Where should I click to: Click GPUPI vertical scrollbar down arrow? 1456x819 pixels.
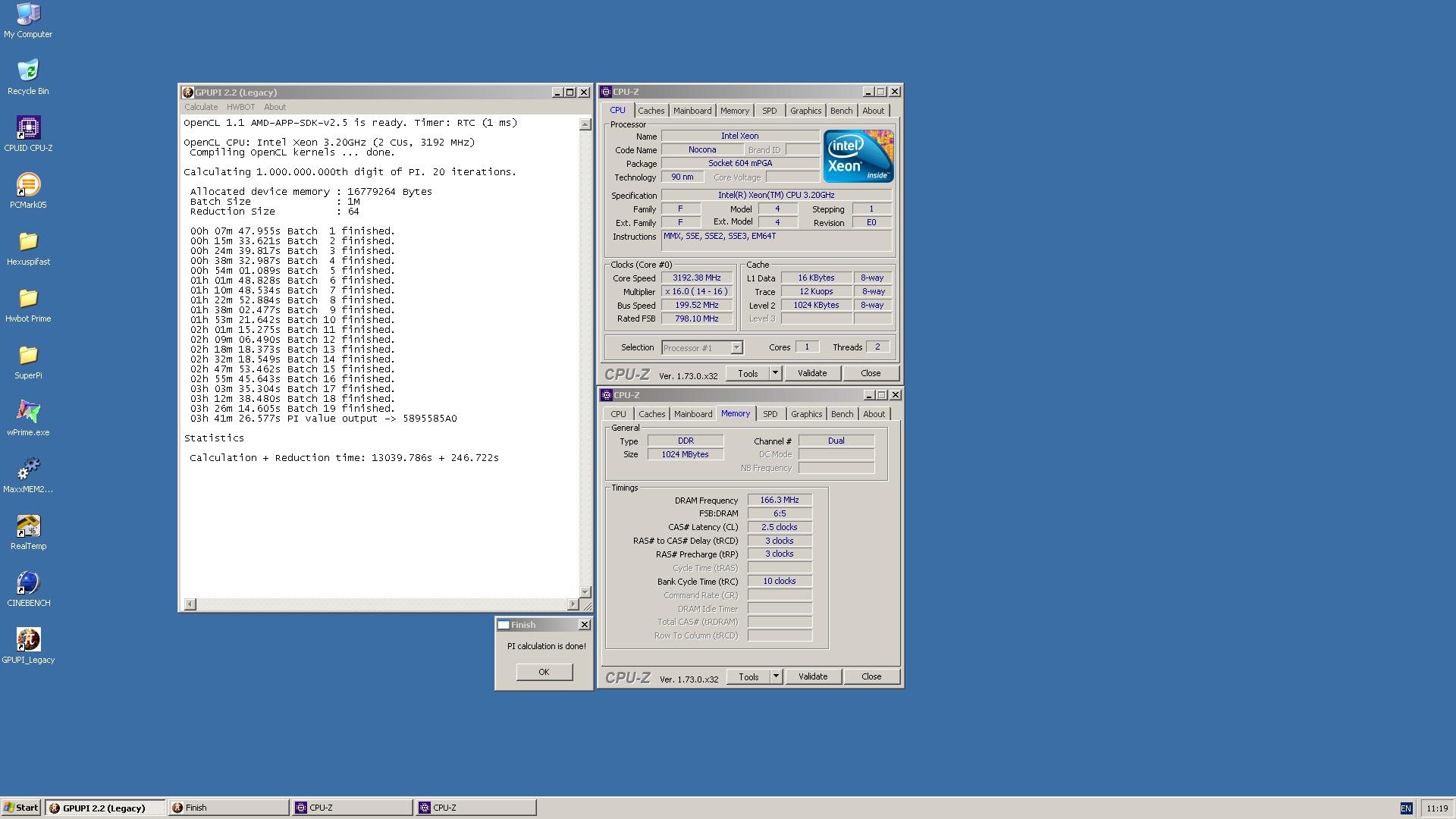585,591
